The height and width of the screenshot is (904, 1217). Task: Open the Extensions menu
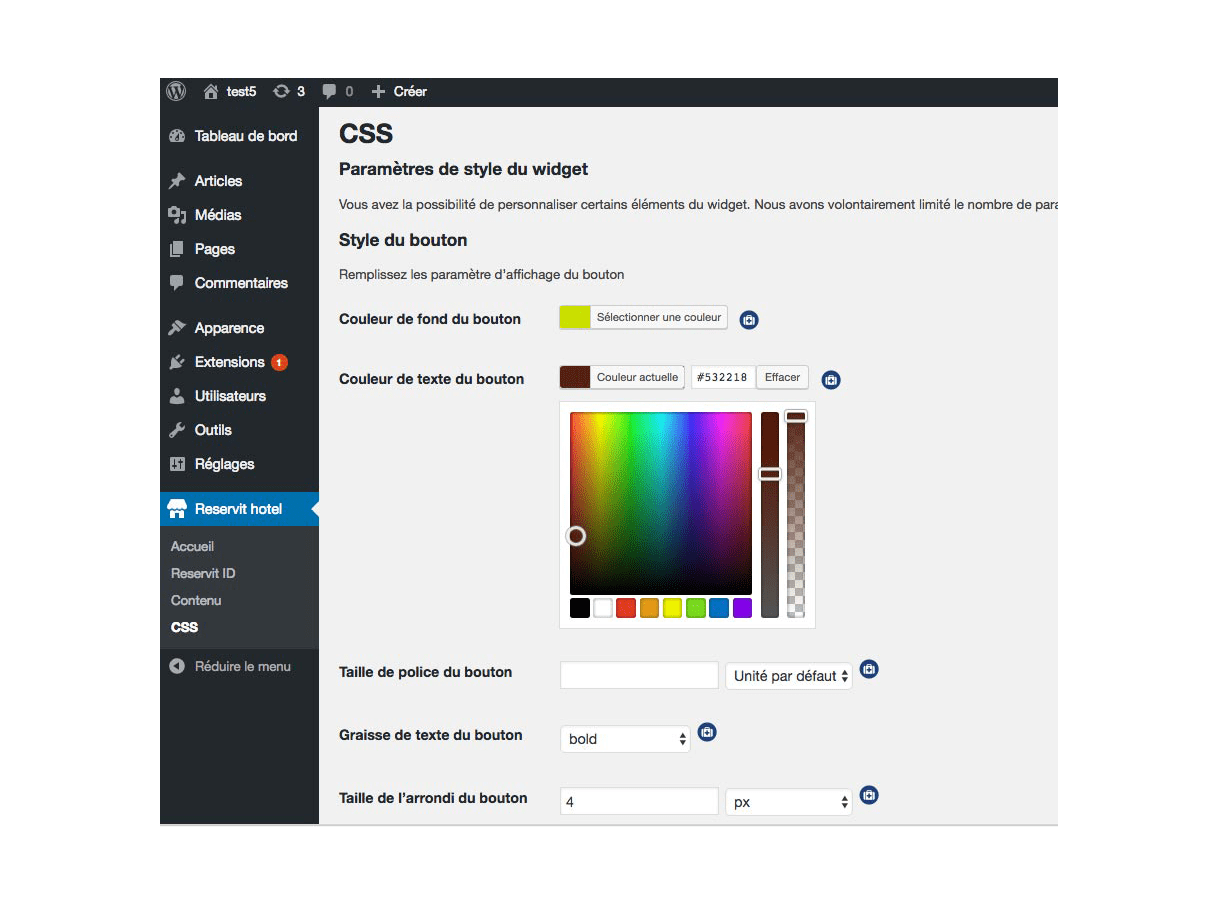[229, 362]
